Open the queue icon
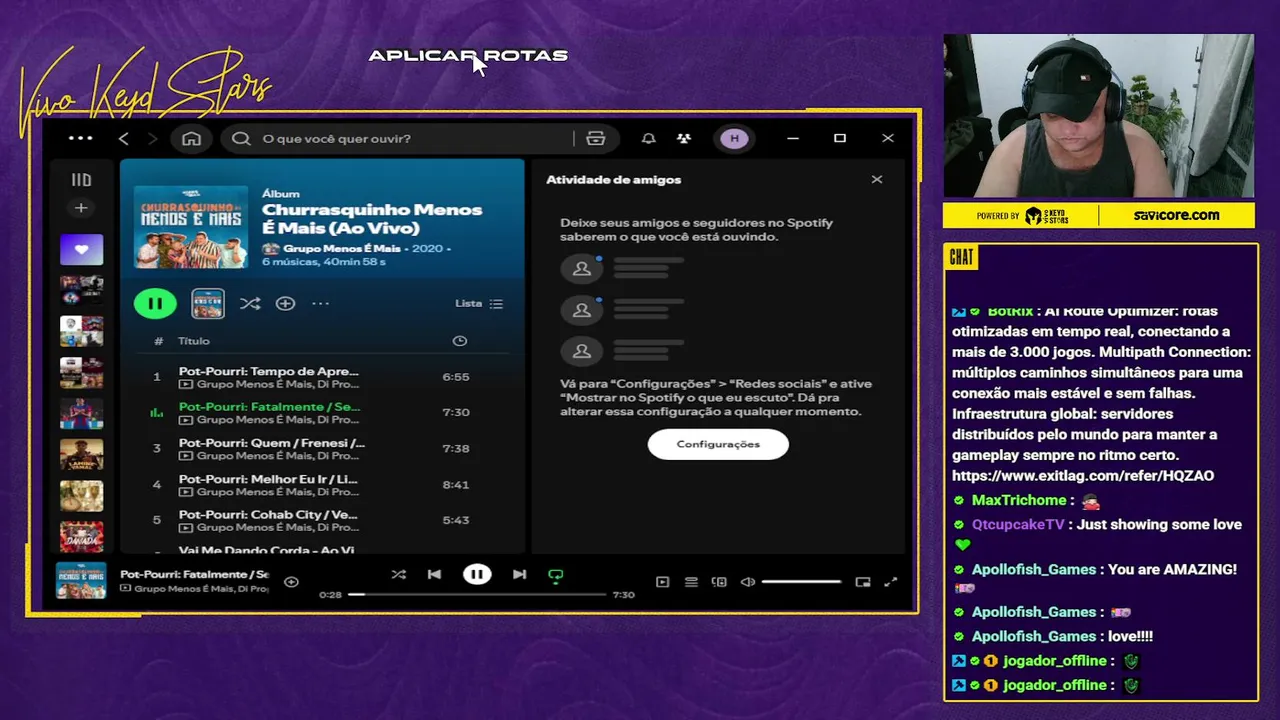This screenshot has height=720, width=1280. pos(691,582)
